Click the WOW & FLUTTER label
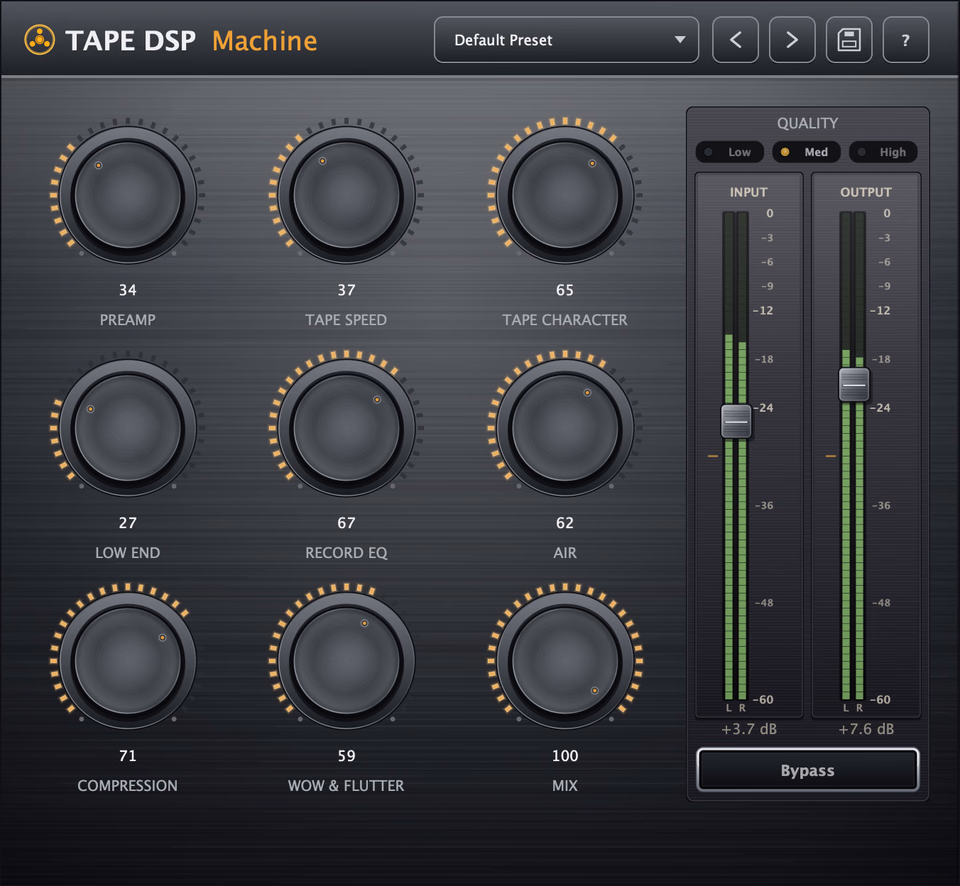 [x=347, y=786]
